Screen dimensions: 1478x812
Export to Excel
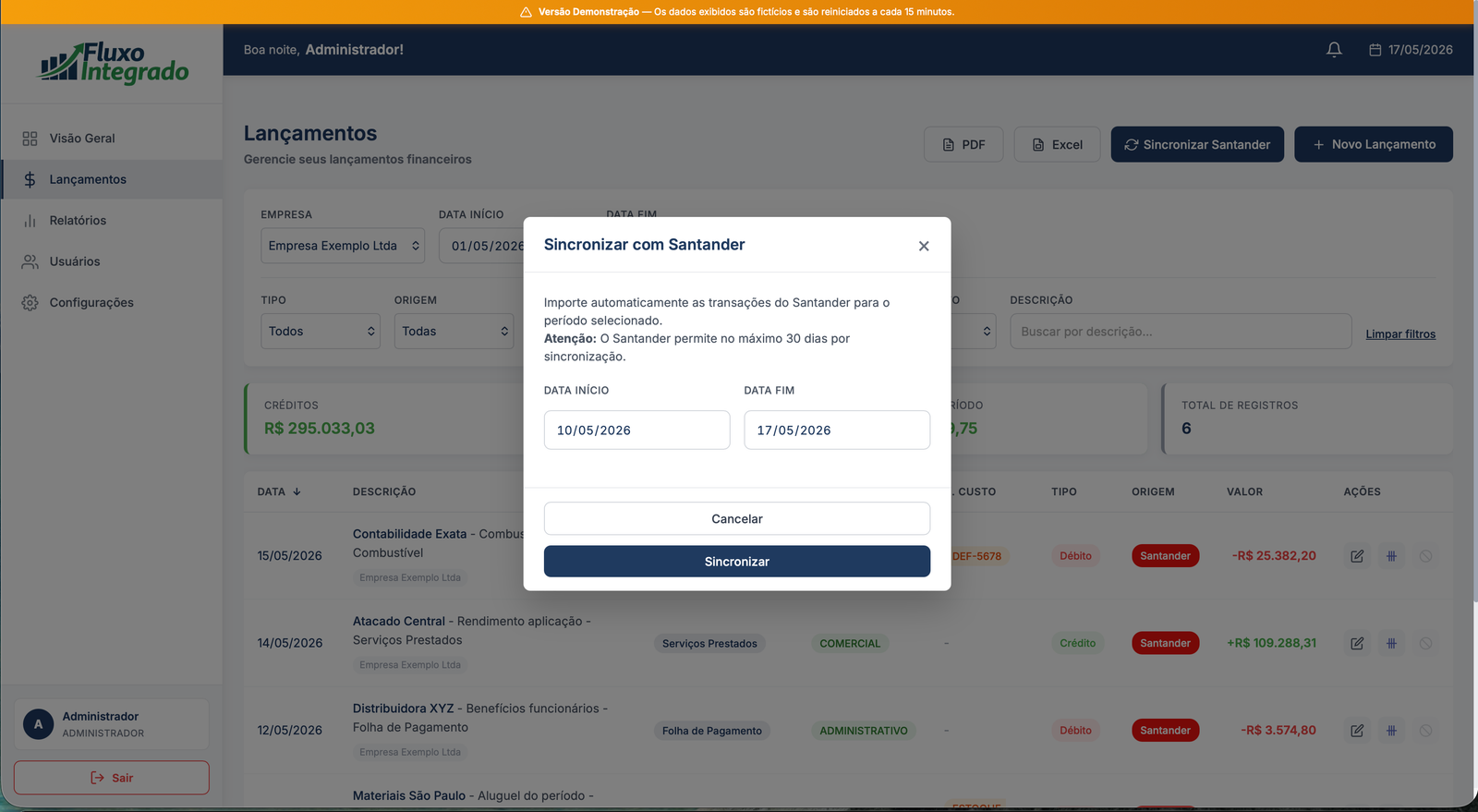coord(1057,144)
